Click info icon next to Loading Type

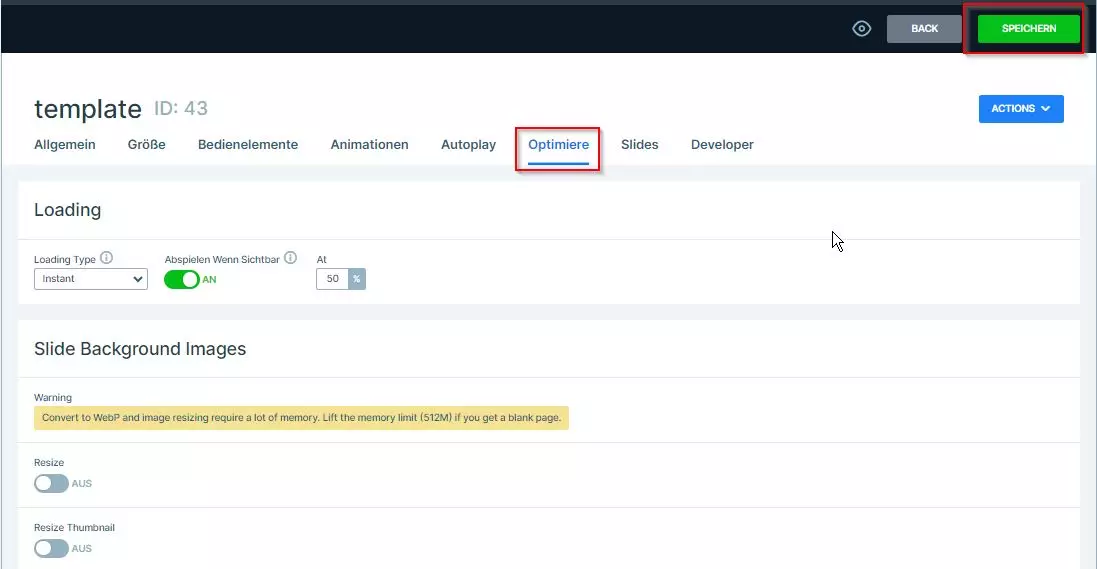point(107,258)
